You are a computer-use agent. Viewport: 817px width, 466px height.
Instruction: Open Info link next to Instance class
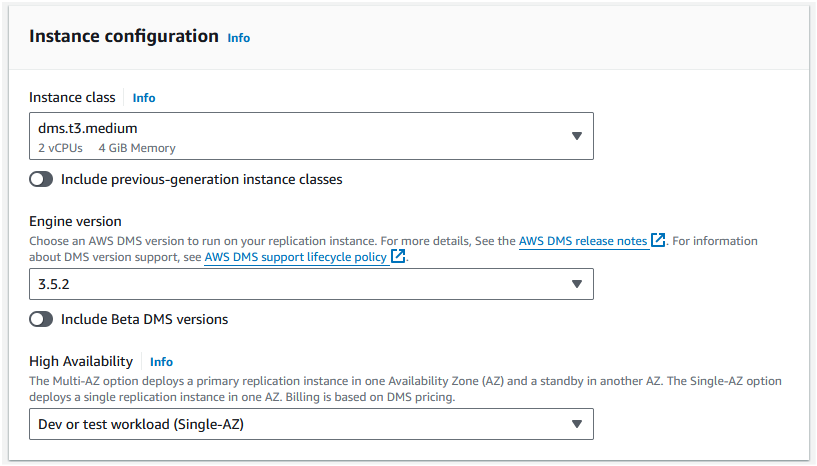[x=144, y=98]
